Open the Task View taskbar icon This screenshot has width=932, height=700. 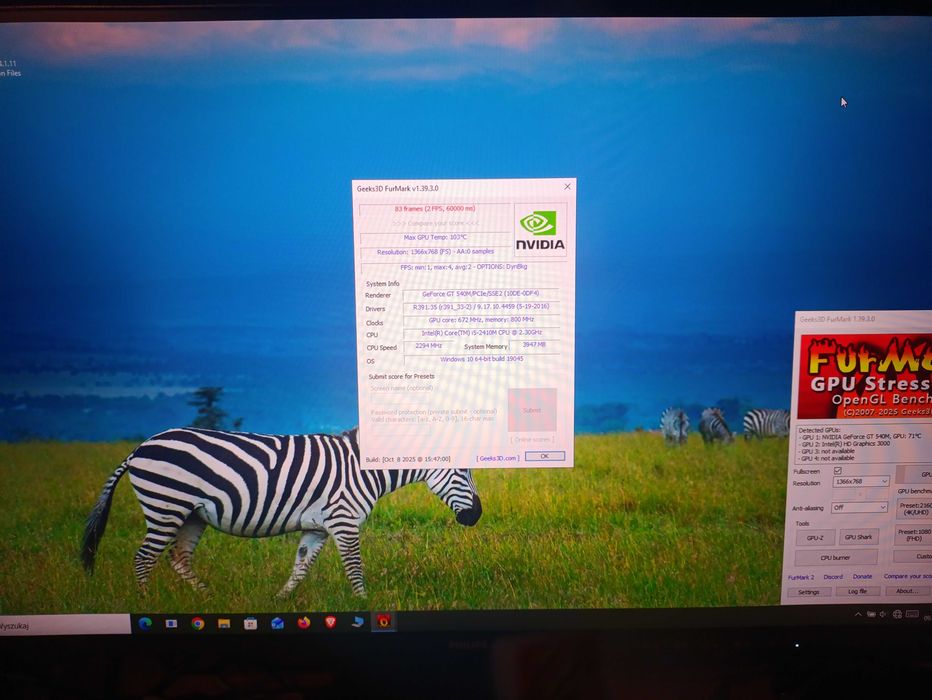(171, 623)
